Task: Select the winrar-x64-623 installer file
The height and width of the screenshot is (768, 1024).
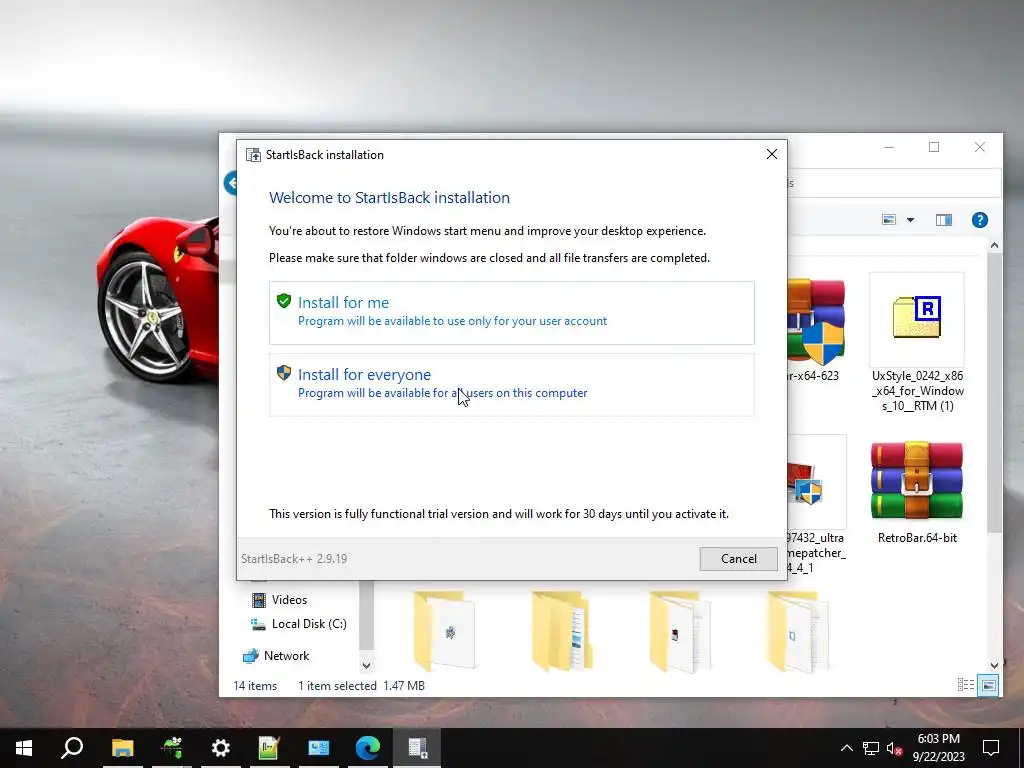Action: [816, 330]
